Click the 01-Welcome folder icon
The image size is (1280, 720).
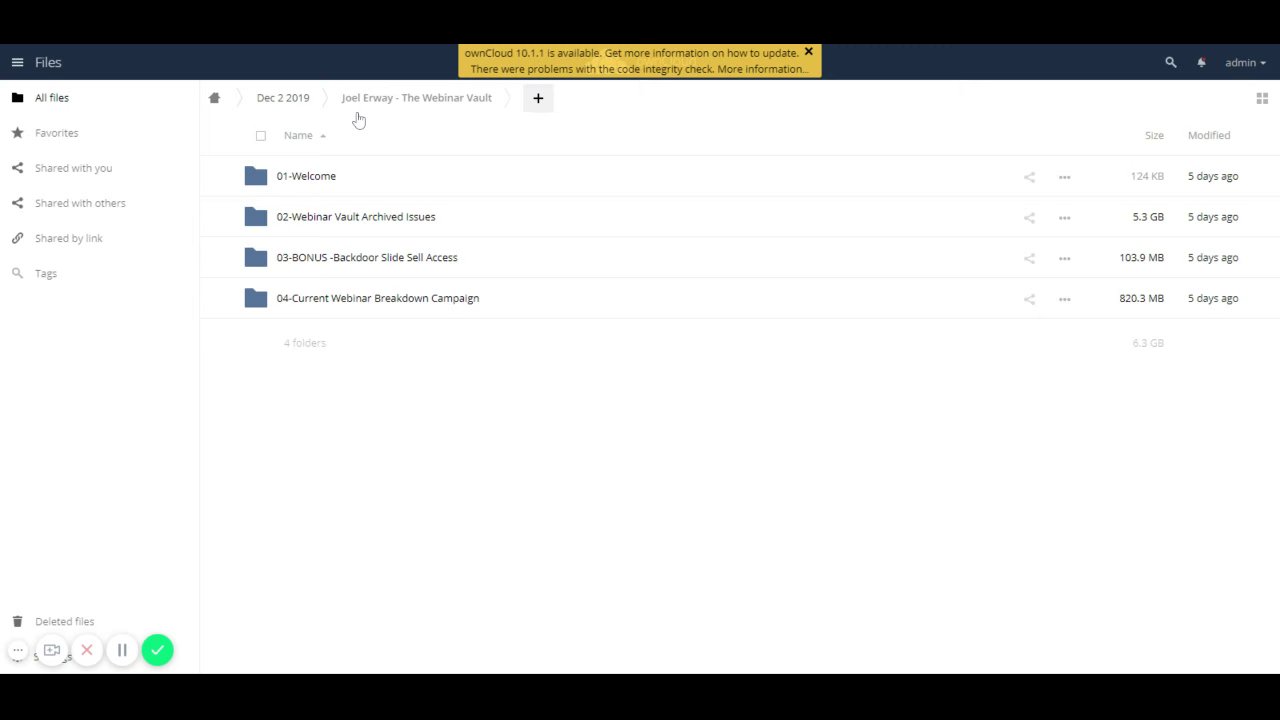pyautogui.click(x=256, y=176)
